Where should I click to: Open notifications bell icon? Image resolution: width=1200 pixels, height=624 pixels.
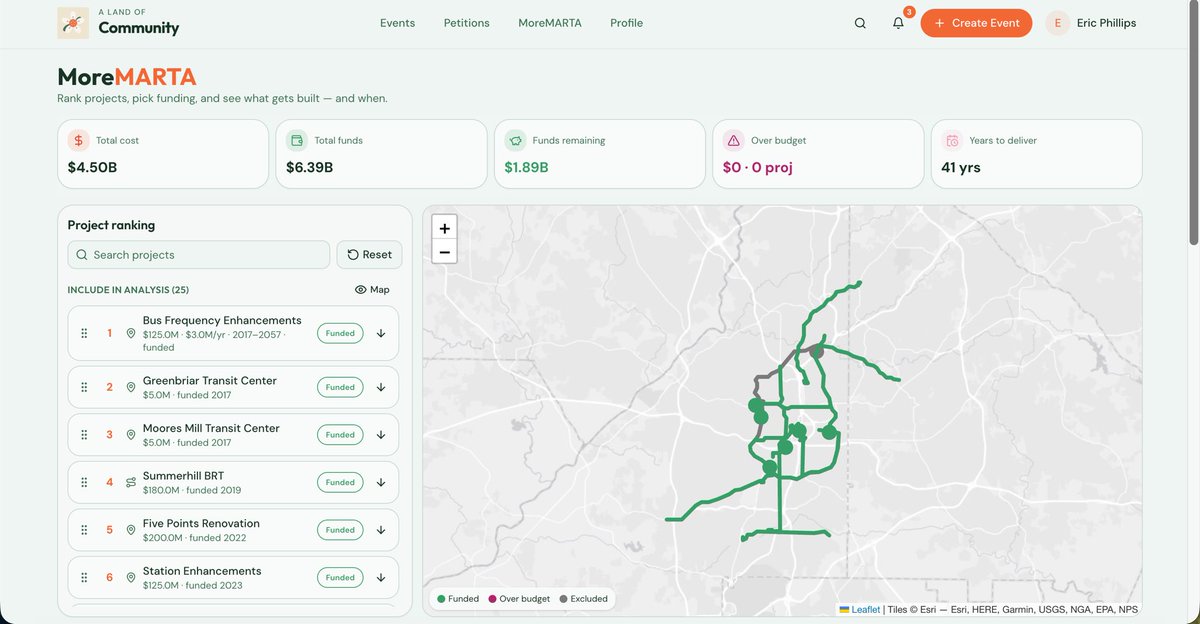coord(898,23)
